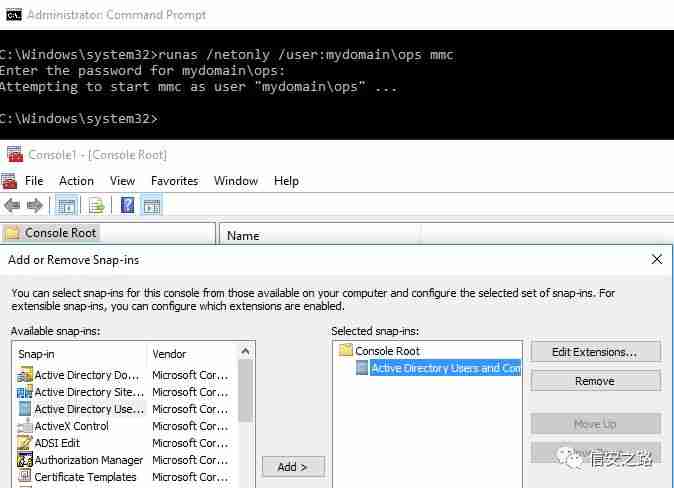Click 'Attempting to start mmc' line in Command Prompt
The height and width of the screenshot is (488, 674).
coord(199,87)
